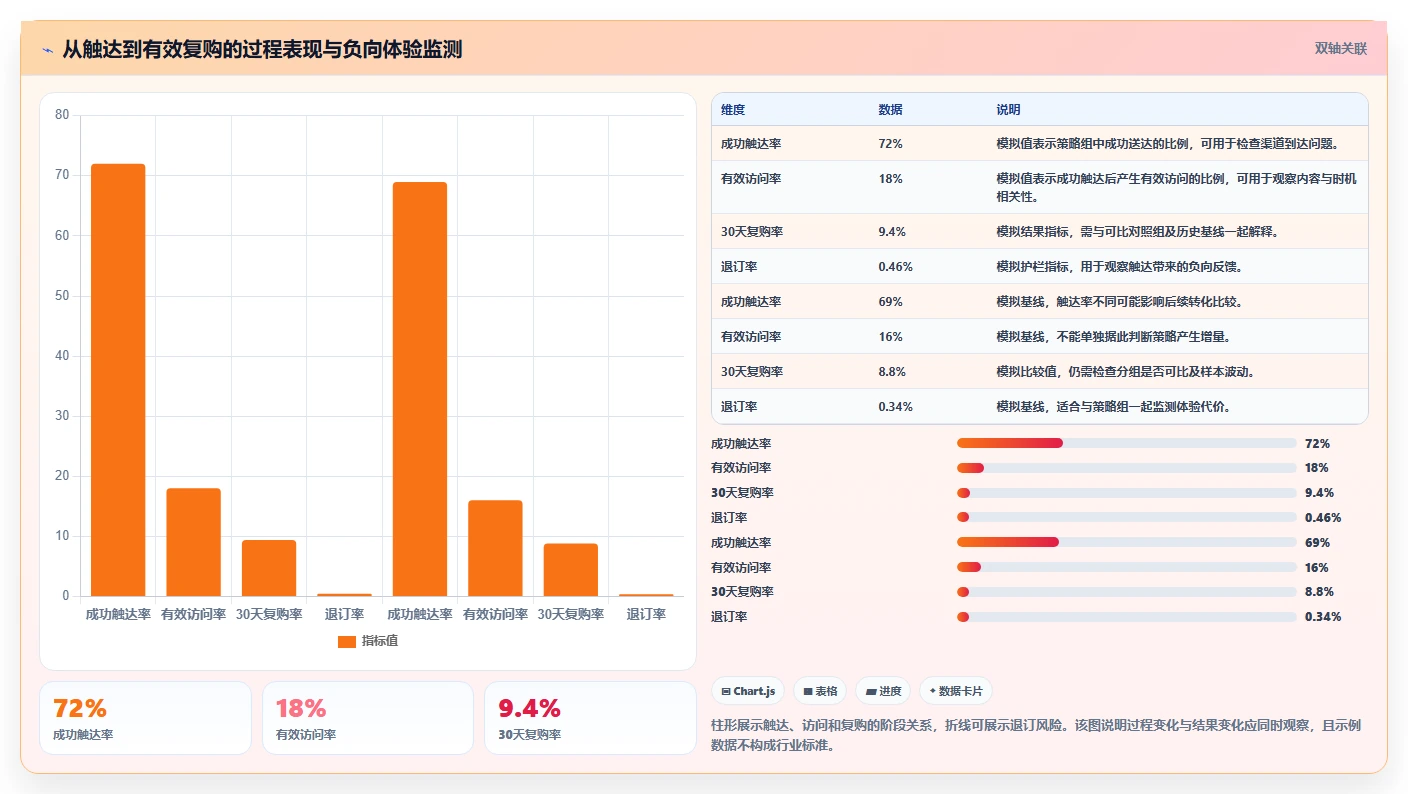This screenshot has width=1408, height=794.
Task: Select the 进度 tag chip
Action: [883, 691]
